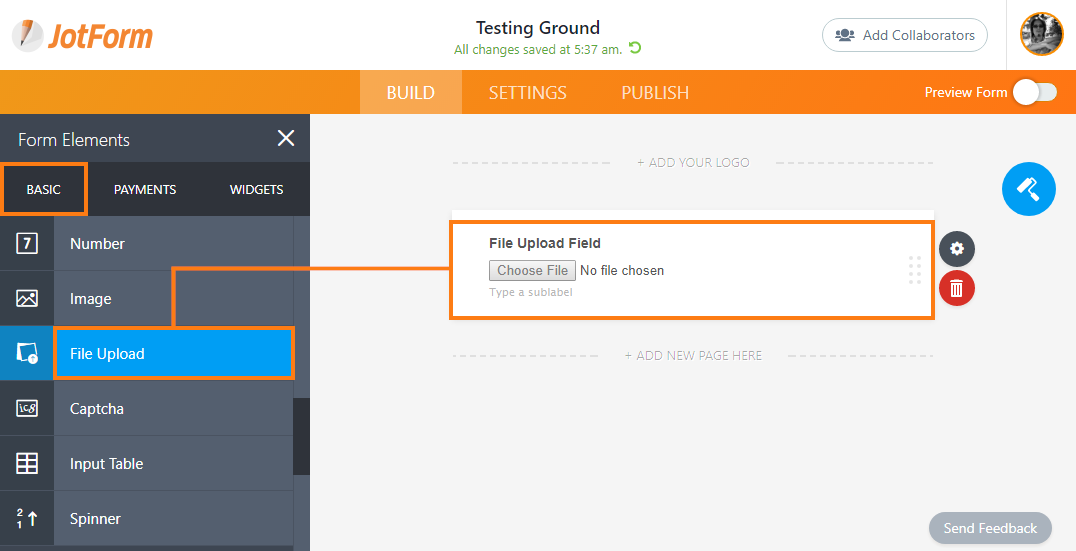This screenshot has height=551, width=1076.
Task: Click the Image element icon
Action: [27, 298]
